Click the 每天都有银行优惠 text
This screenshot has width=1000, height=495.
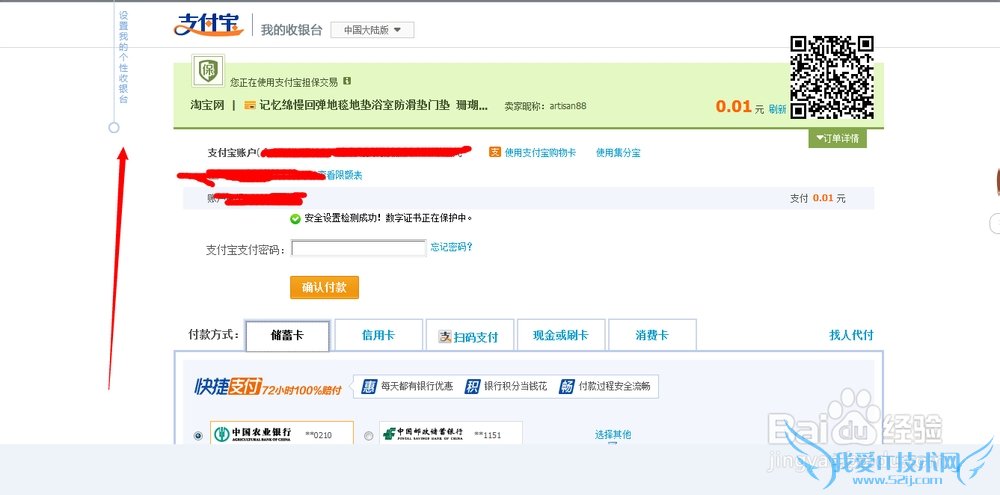click(x=417, y=386)
